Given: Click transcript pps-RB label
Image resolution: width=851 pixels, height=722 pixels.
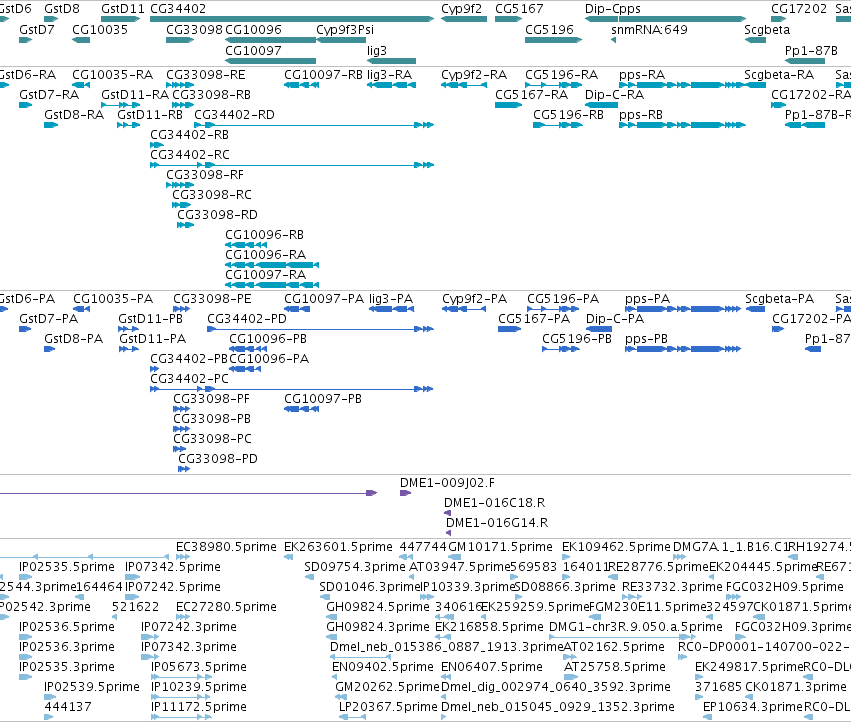Looking at the screenshot, I should pyautogui.click(x=641, y=115).
